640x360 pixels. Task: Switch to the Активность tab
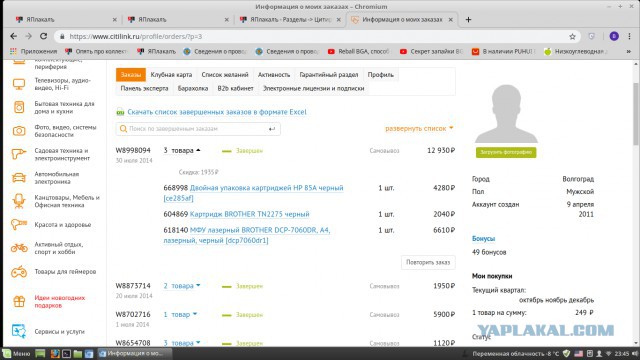[274, 75]
